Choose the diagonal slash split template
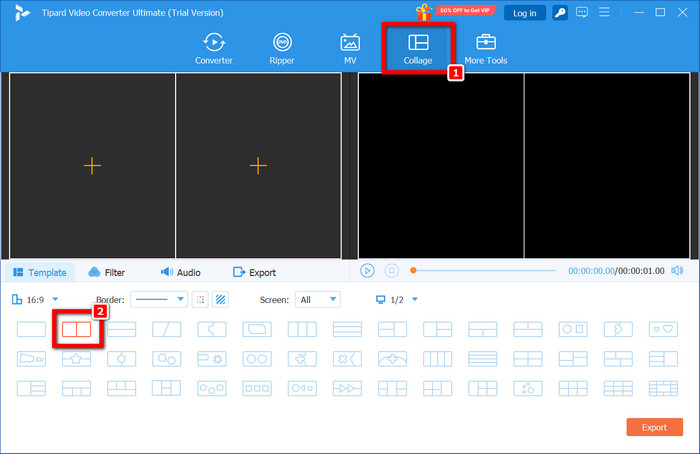This screenshot has width=700, height=454. click(167, 329)
